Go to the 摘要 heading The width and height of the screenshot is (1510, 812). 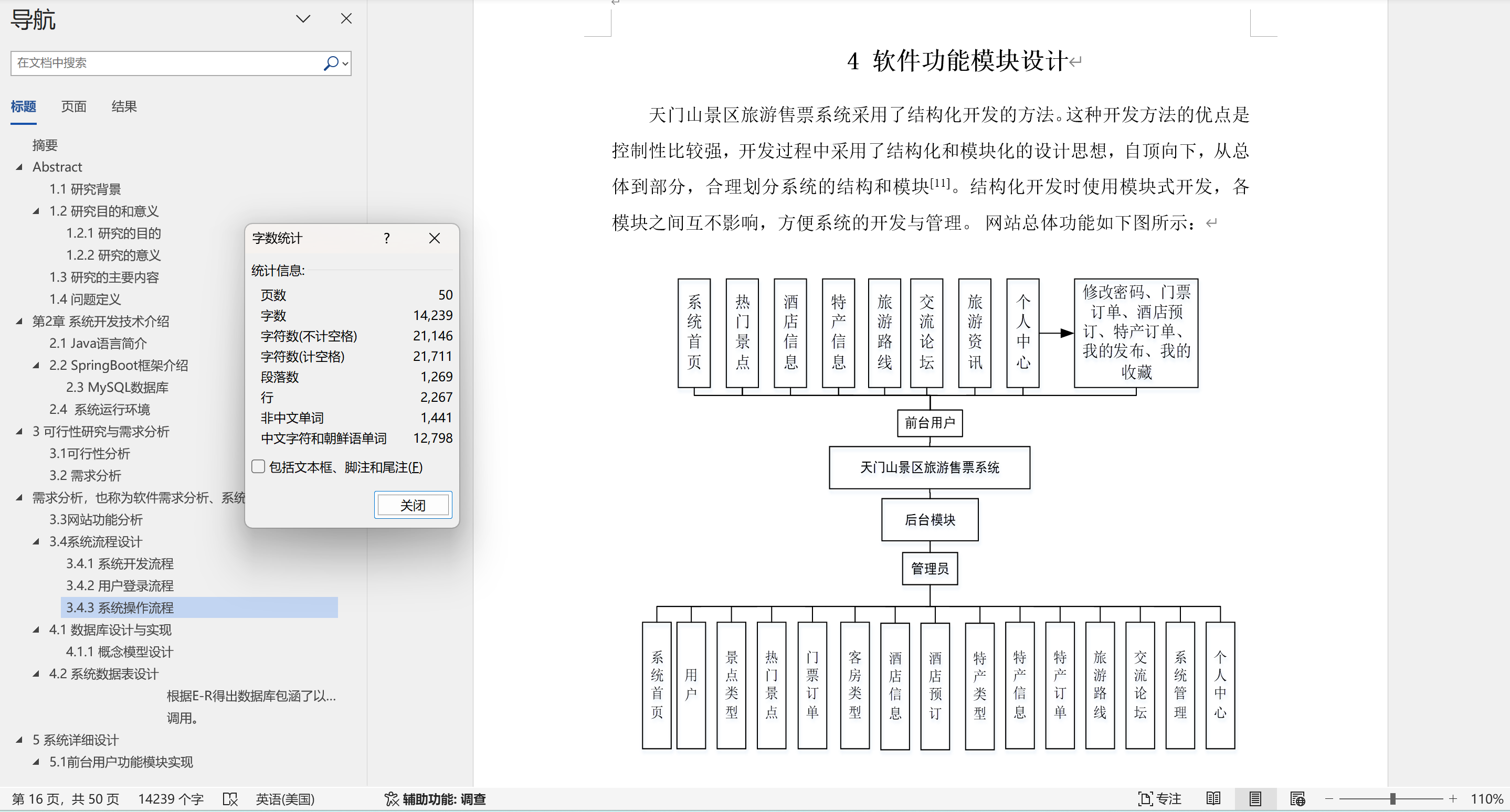pos(45,145)
